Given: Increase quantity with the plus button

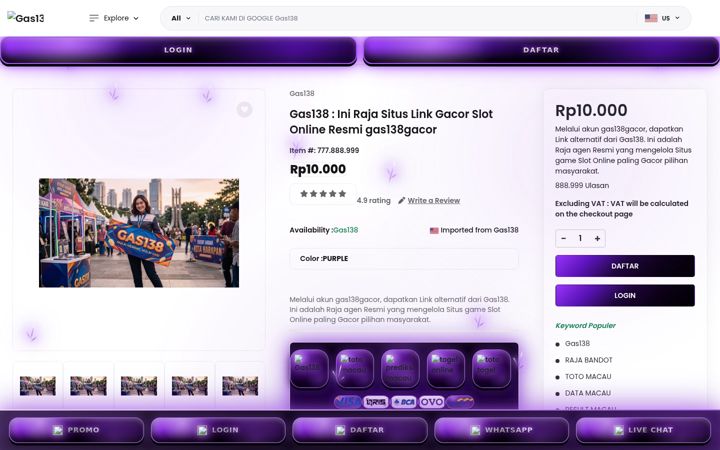Looking at the screenshot, I should coord(597,238).
